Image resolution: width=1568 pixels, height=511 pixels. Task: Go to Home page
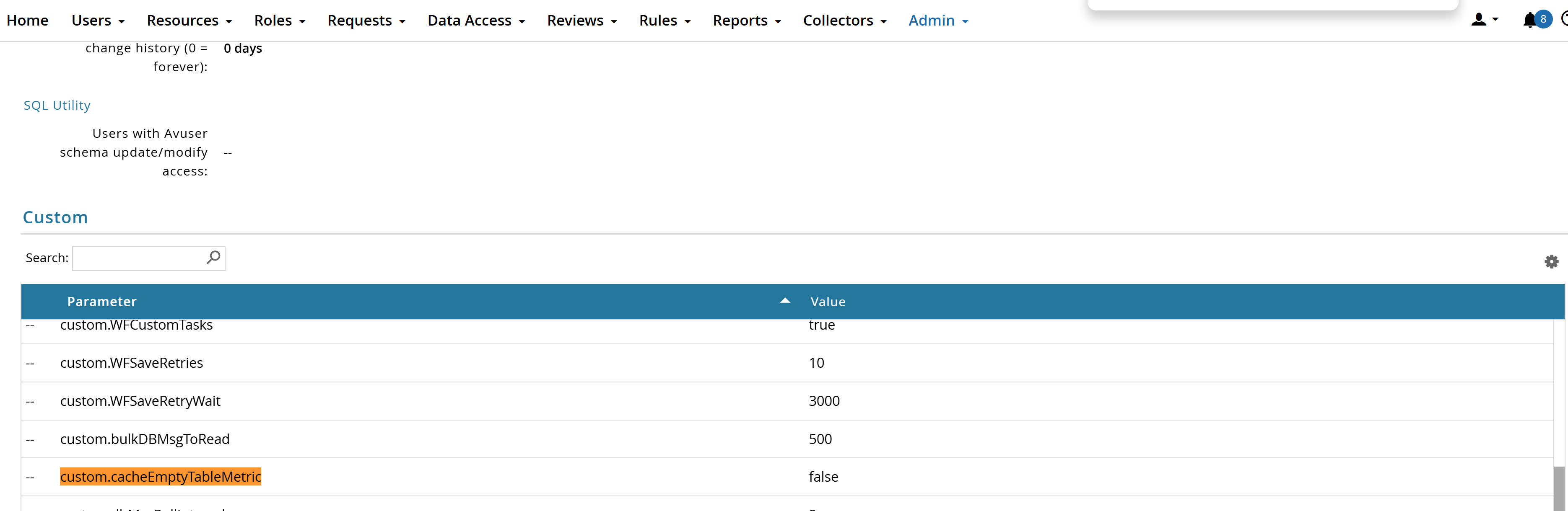(x=27, y=21)
